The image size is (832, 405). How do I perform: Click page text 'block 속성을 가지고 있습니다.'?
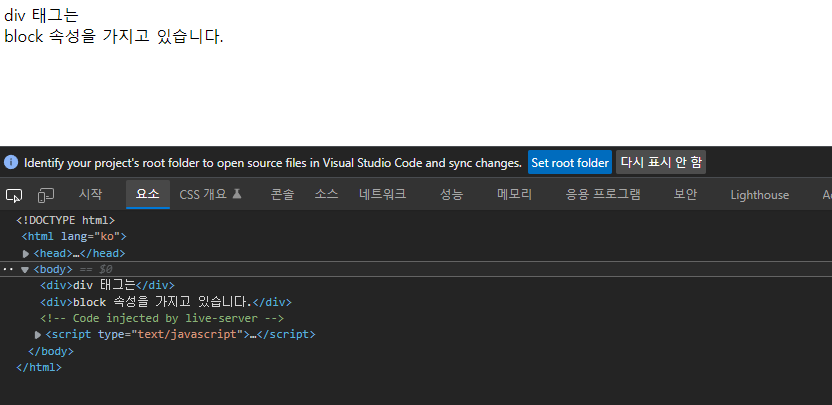(114, 37)
